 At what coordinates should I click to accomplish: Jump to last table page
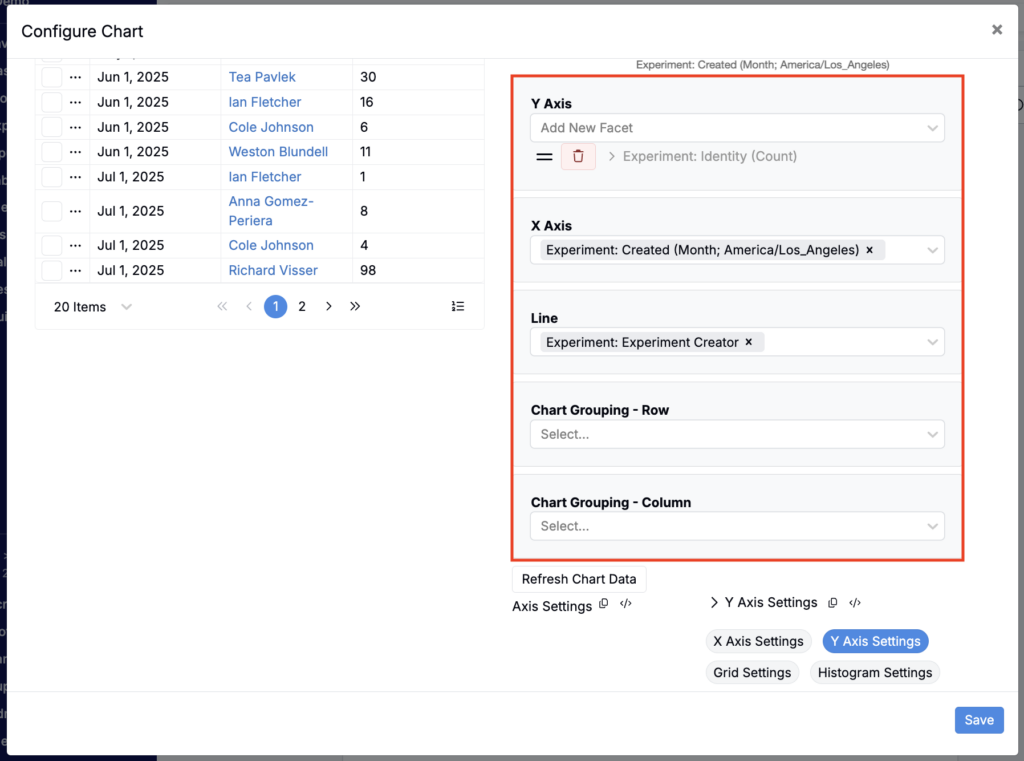355,306
